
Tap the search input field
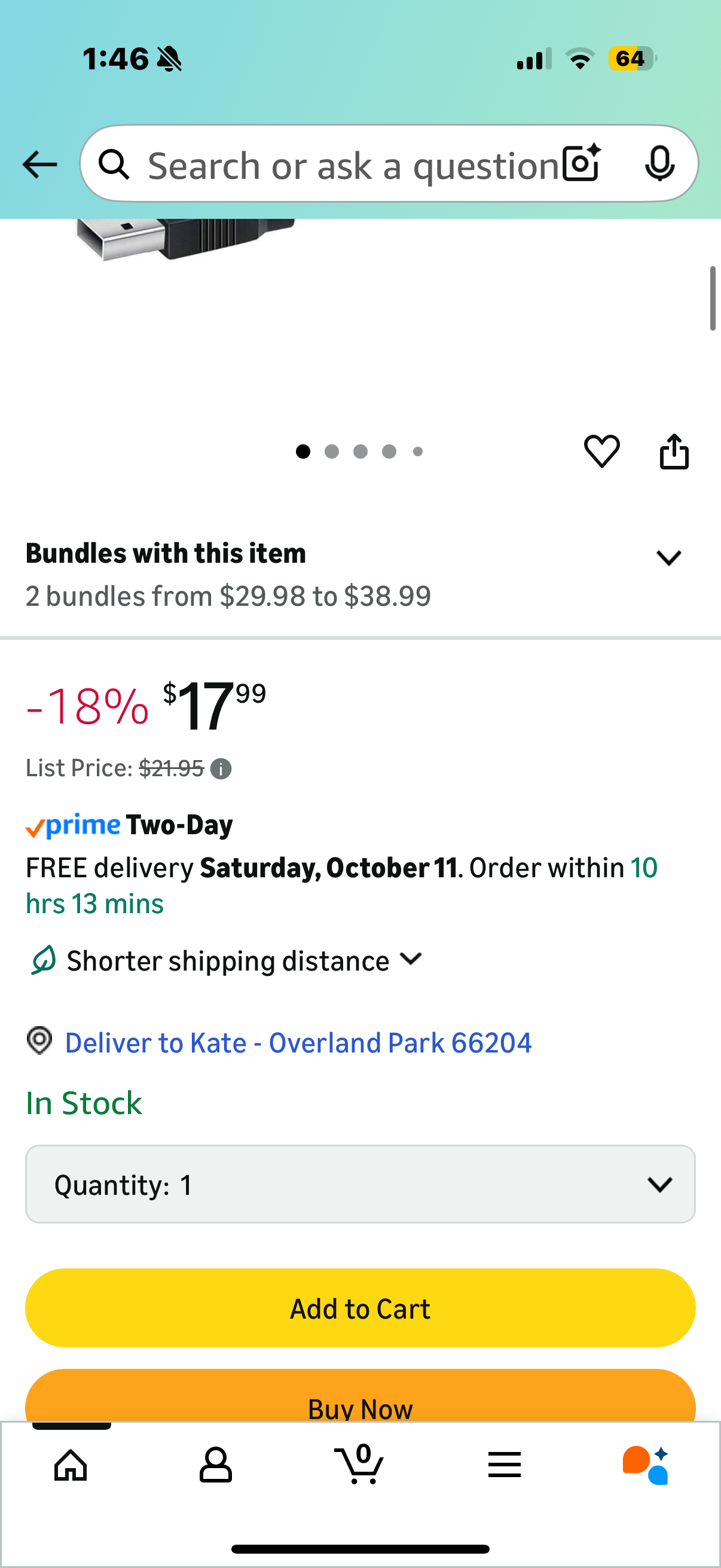pyautogui.click(x=353, y=165)
